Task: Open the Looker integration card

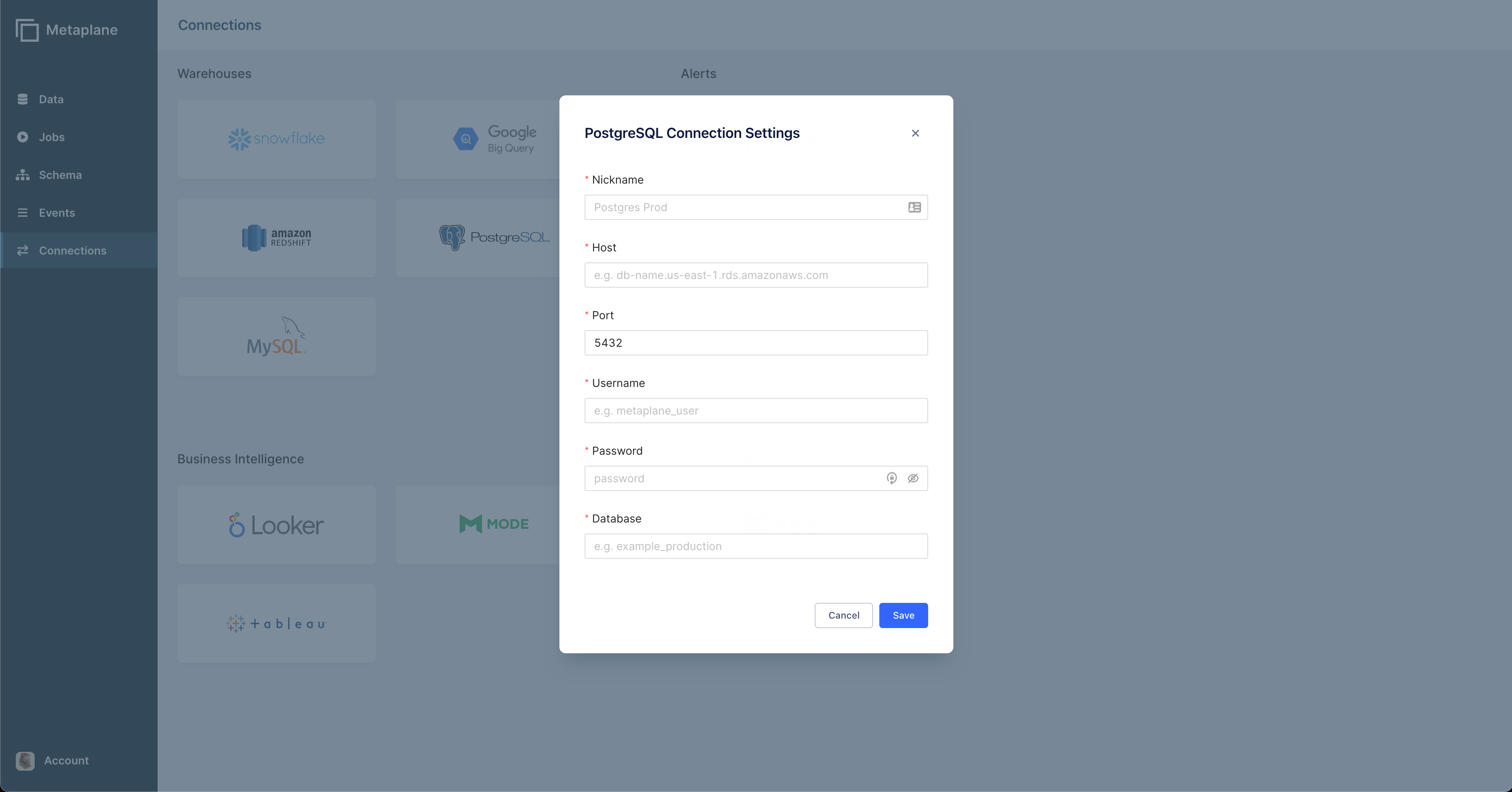Action: click(277, 525)
